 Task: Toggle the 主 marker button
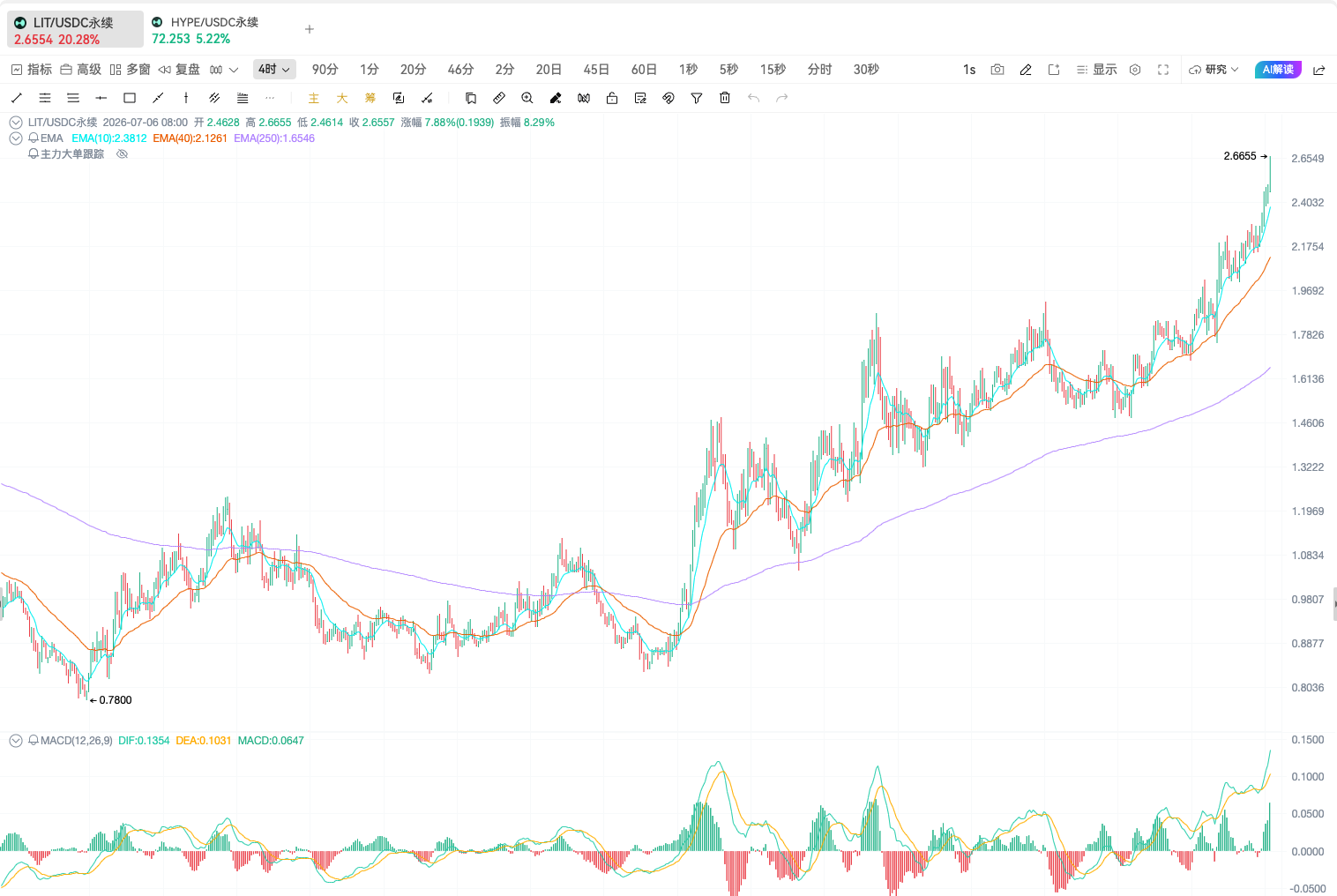(314, 98)
